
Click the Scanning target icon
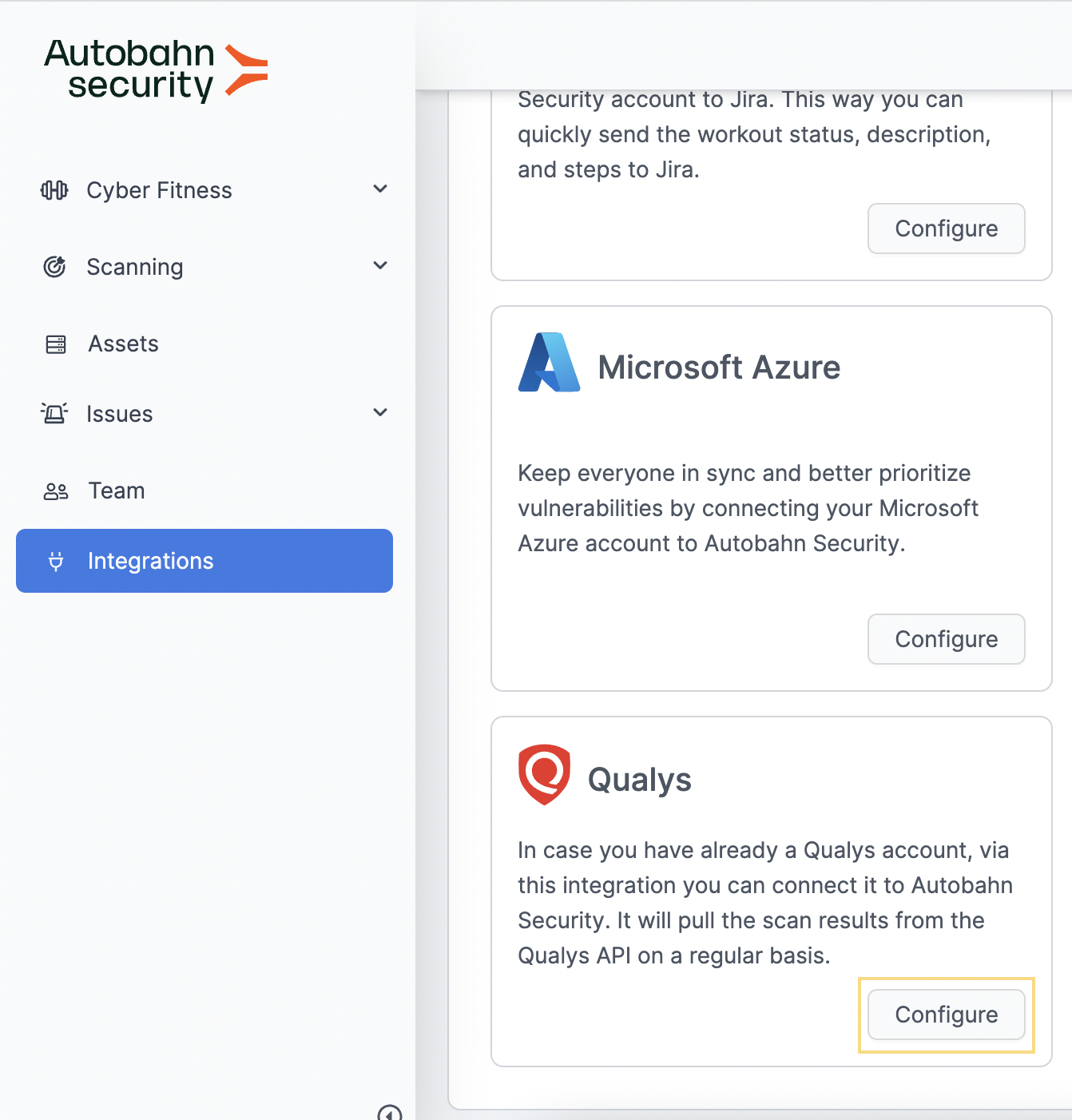pos(54,267)
